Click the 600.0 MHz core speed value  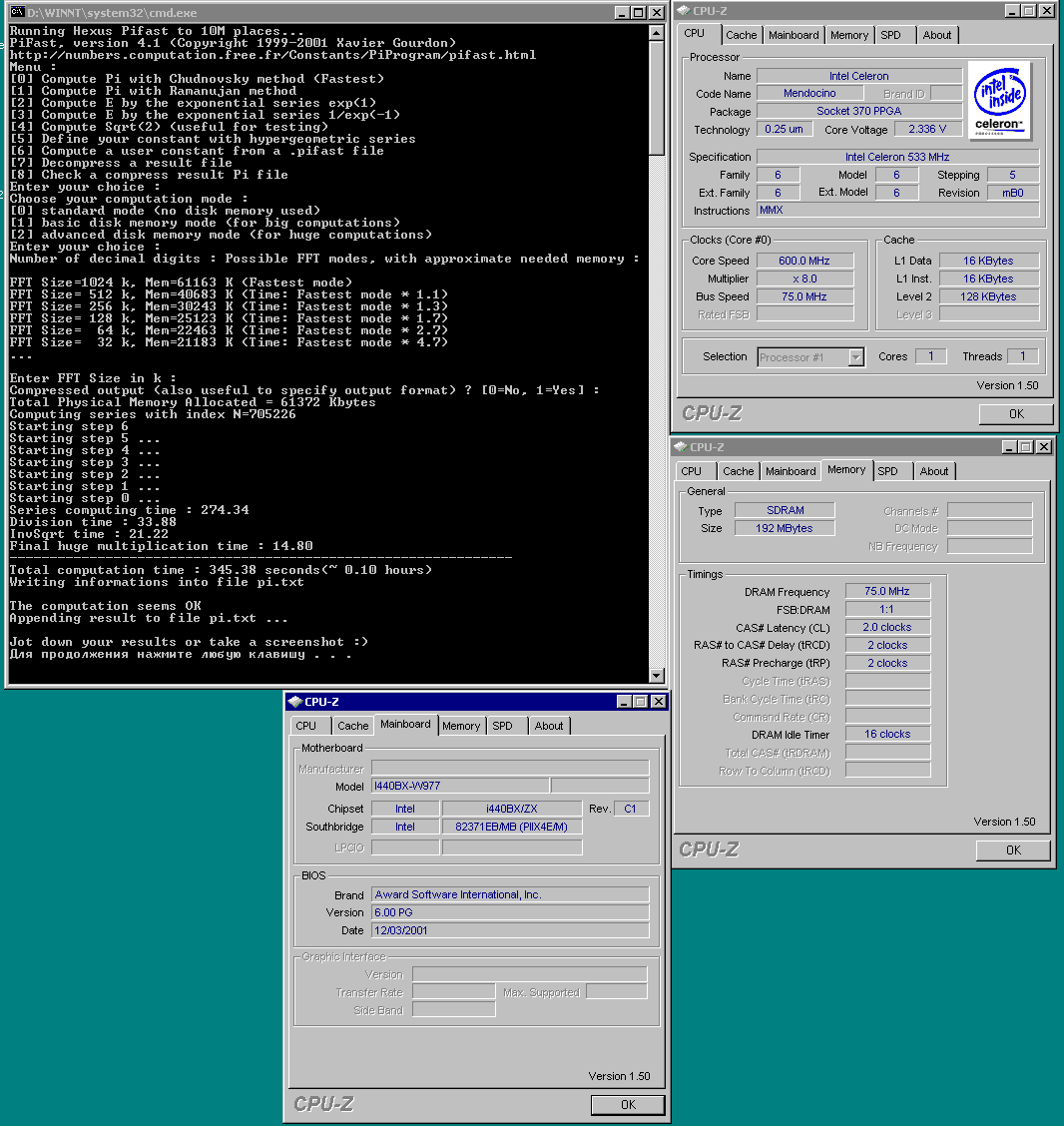pyautogui.click(x=804, y=261)
